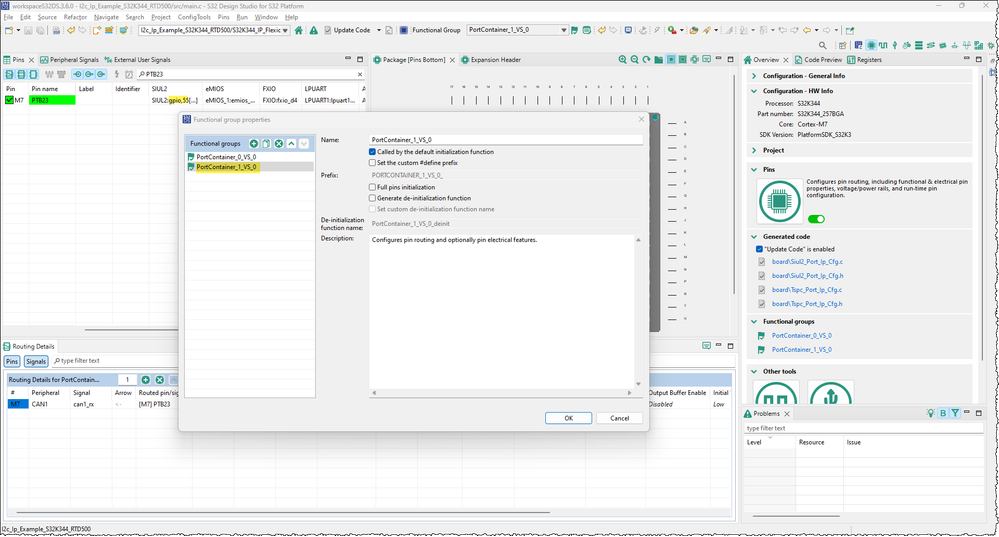The width and height of the screenshot is (999, 537).
Task: Open PortContainer_0_VS_0 link in Overview
Action: (x=801, y=336)
